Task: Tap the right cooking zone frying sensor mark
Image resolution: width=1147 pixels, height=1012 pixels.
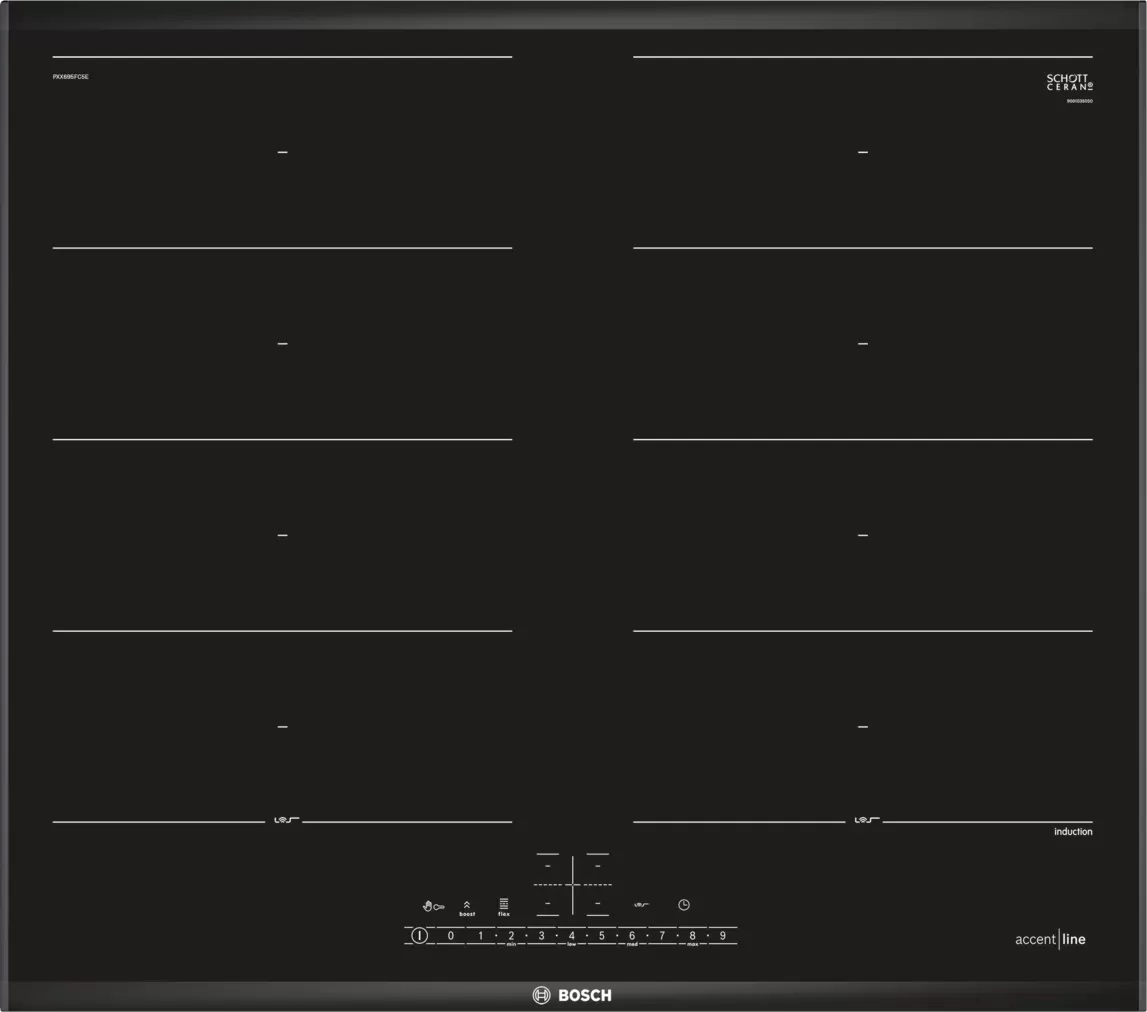Action: [x=867, y=820]
